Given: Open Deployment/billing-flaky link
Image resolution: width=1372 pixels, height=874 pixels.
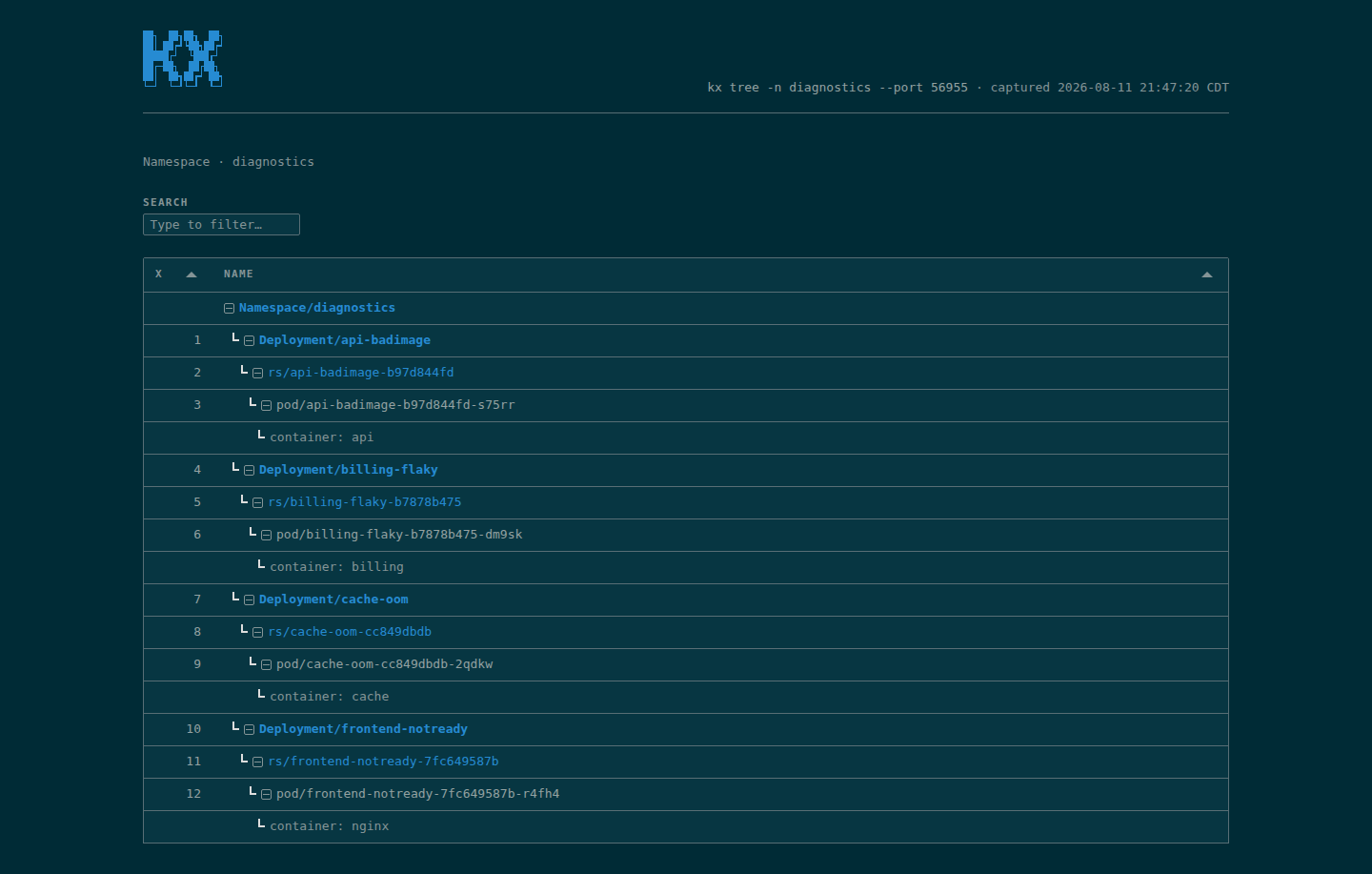Looking at the screenshot, I should click(x=349, y=470).
